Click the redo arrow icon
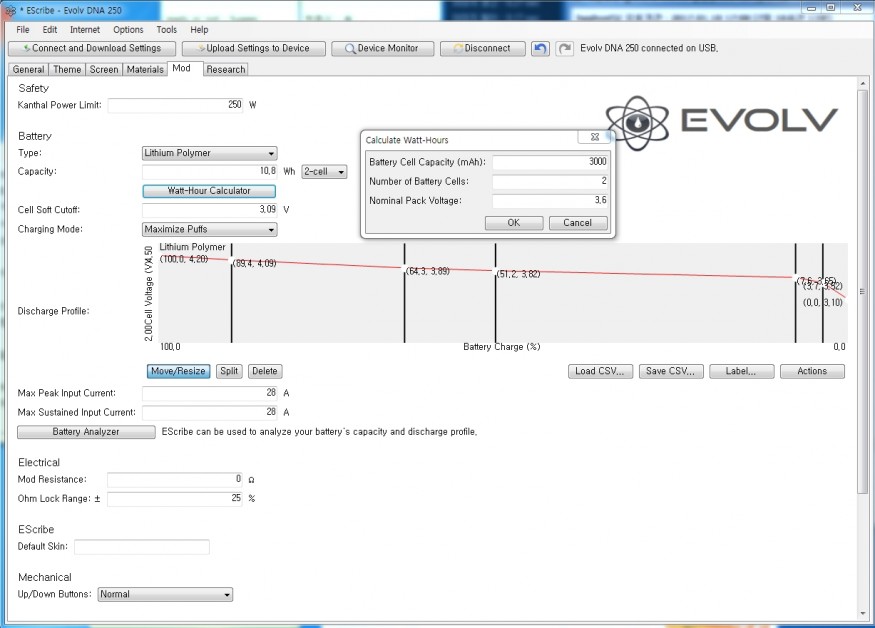 565,49
